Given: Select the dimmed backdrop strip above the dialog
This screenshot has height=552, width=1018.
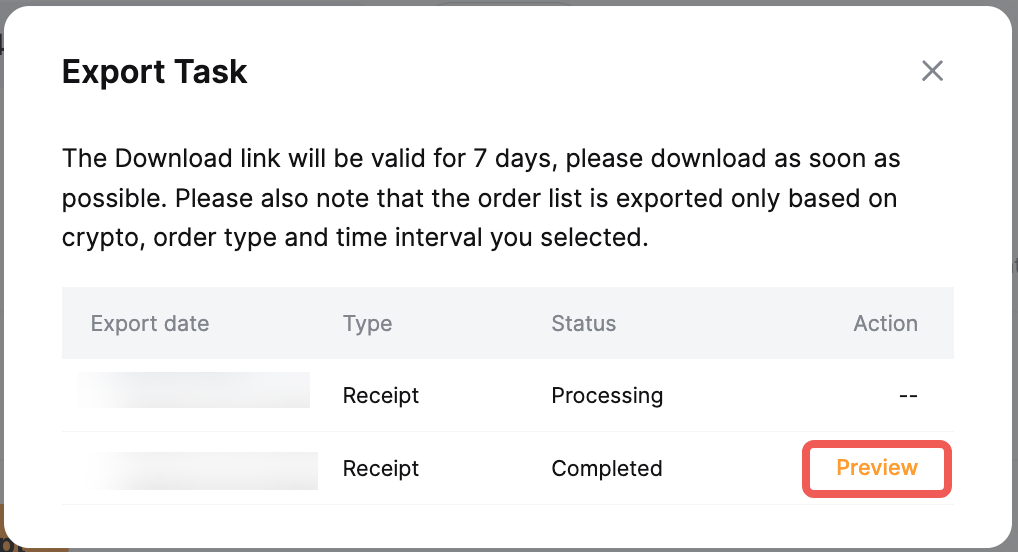Looking at the screenshot, I should click(x=509, y=3).
